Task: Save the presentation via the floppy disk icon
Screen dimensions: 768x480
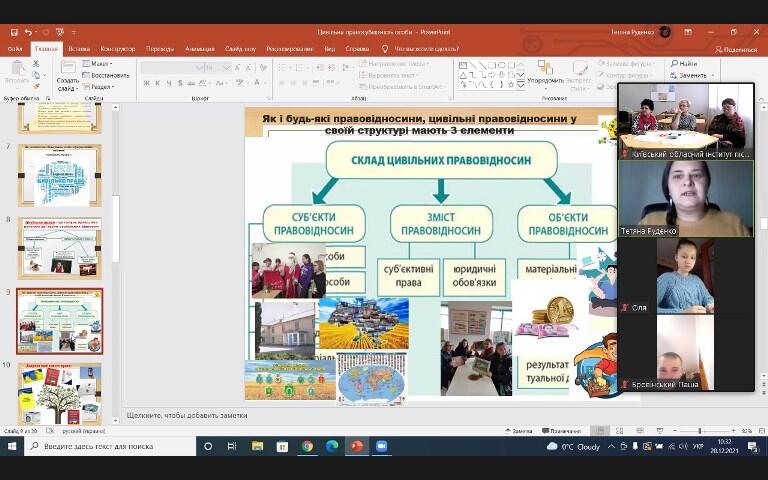Action: point(14,32)
